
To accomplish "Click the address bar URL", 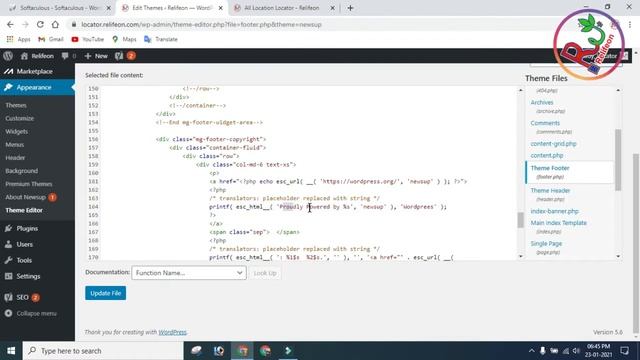I will click(201, 24).
